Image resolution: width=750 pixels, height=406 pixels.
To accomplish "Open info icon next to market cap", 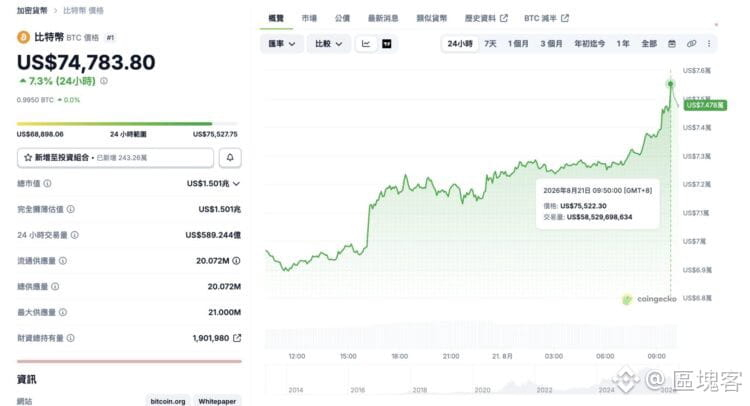I will (x=47, y=183).
